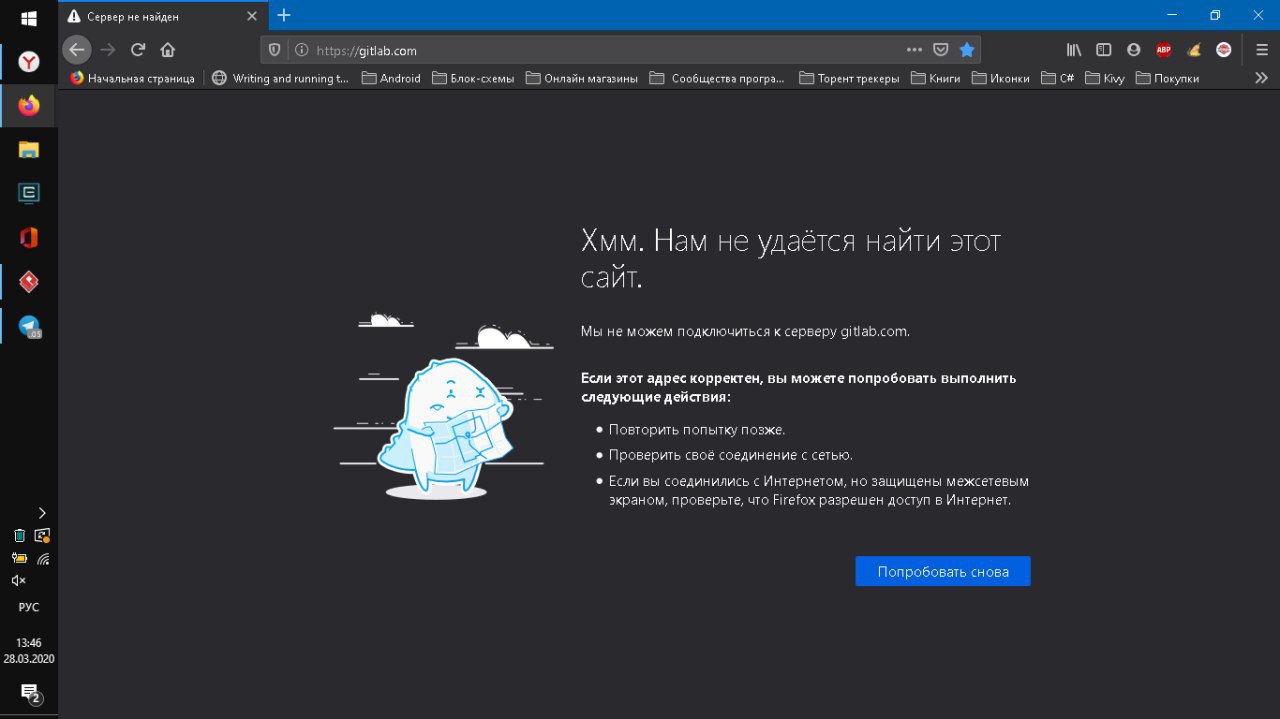1280x719 pixels.
Task: Open the red diamond Git app on the taskbar
Action: point(29,282)
